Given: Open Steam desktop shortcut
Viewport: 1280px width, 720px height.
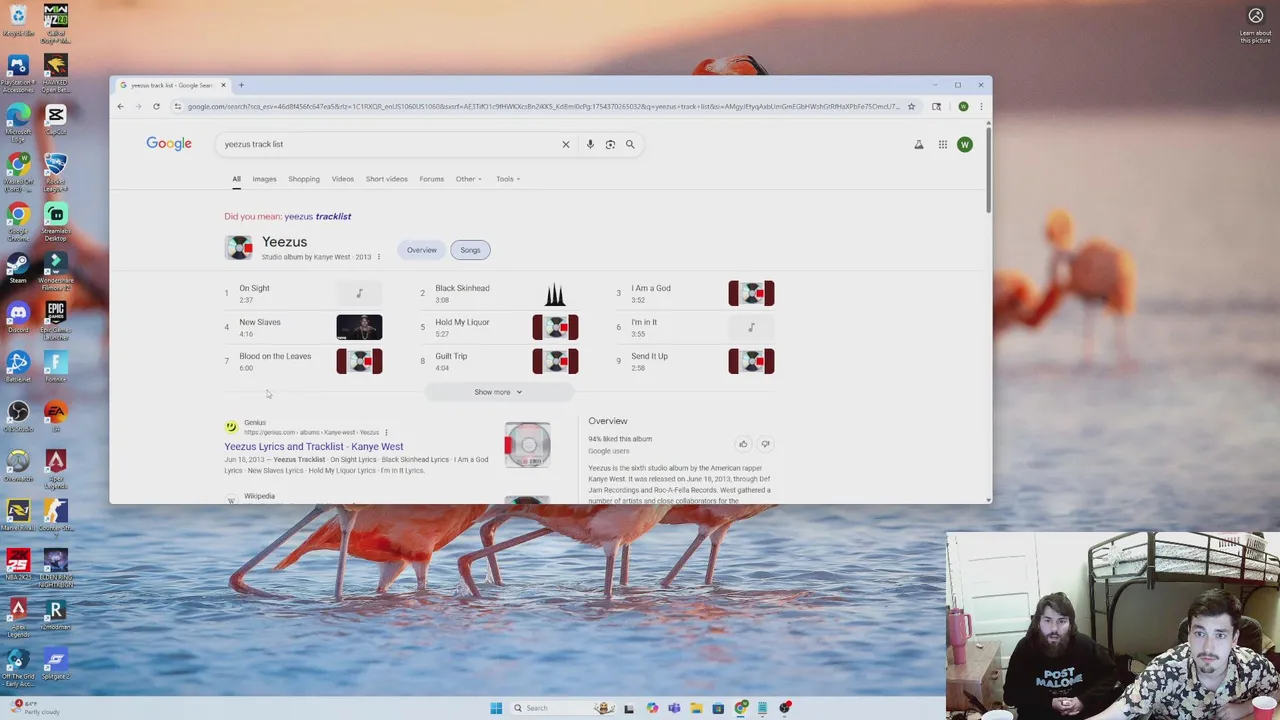Looking at the screenshot, I should 18,268.
